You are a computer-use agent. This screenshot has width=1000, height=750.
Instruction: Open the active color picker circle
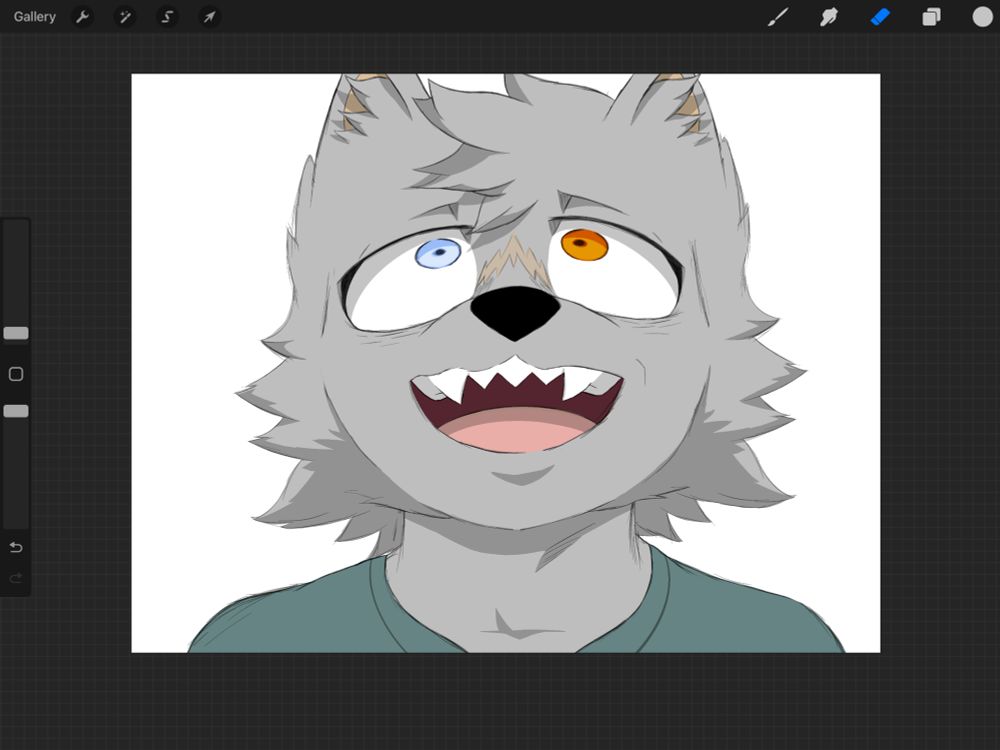982,17
